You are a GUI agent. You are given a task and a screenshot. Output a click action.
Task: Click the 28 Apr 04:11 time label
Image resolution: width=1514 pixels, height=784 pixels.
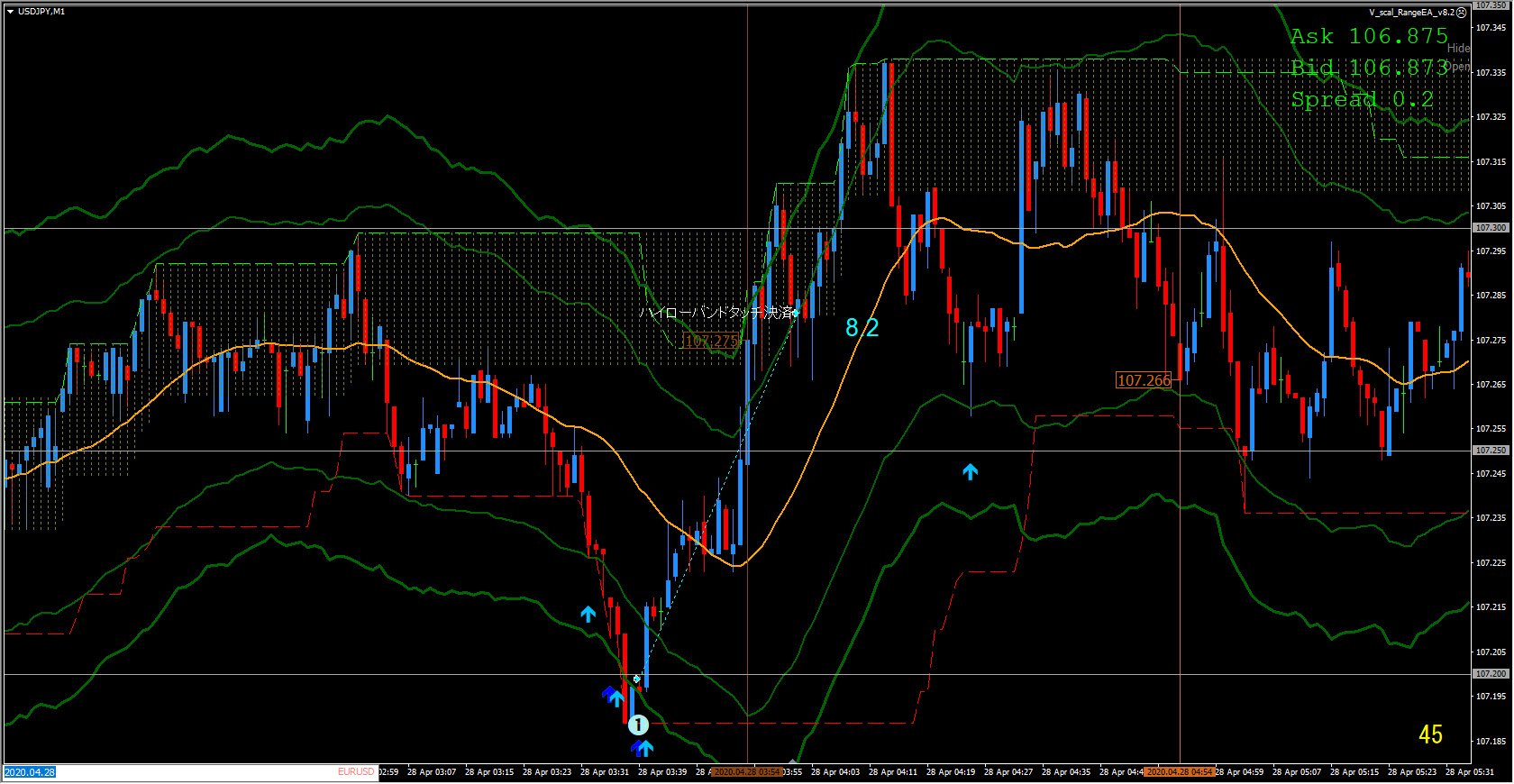pos(893,772)
